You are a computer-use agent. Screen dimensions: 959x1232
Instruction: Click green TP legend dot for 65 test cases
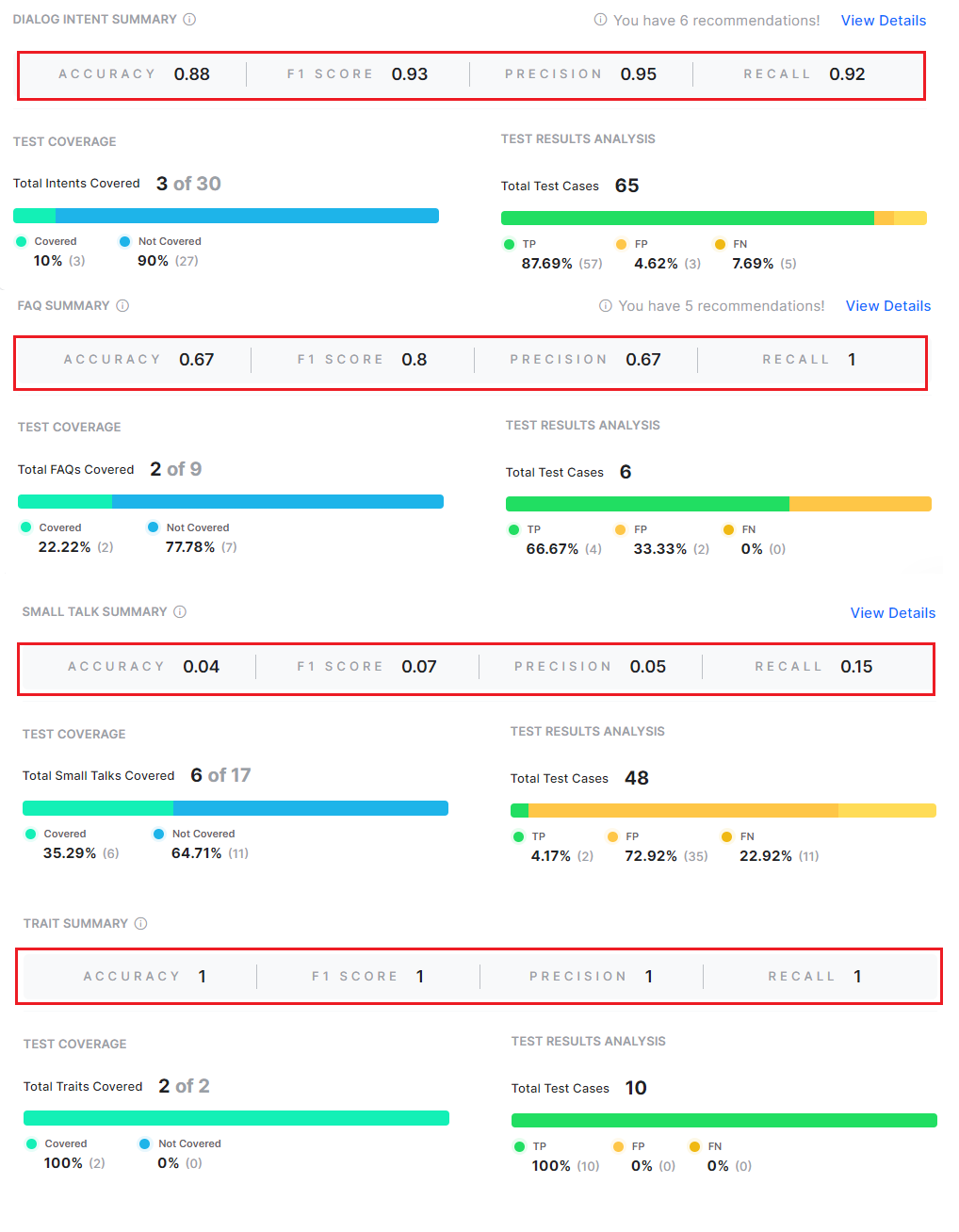pyautogui.click(x=510, y=245)
